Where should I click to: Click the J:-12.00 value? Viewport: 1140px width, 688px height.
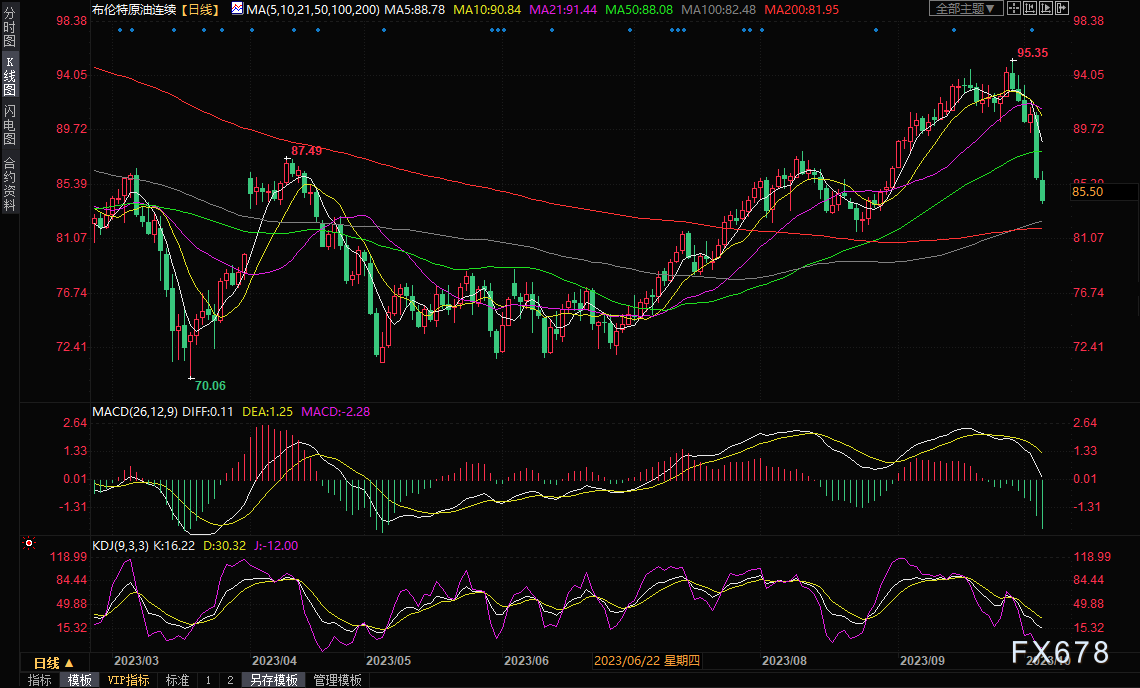coord(276,545)
